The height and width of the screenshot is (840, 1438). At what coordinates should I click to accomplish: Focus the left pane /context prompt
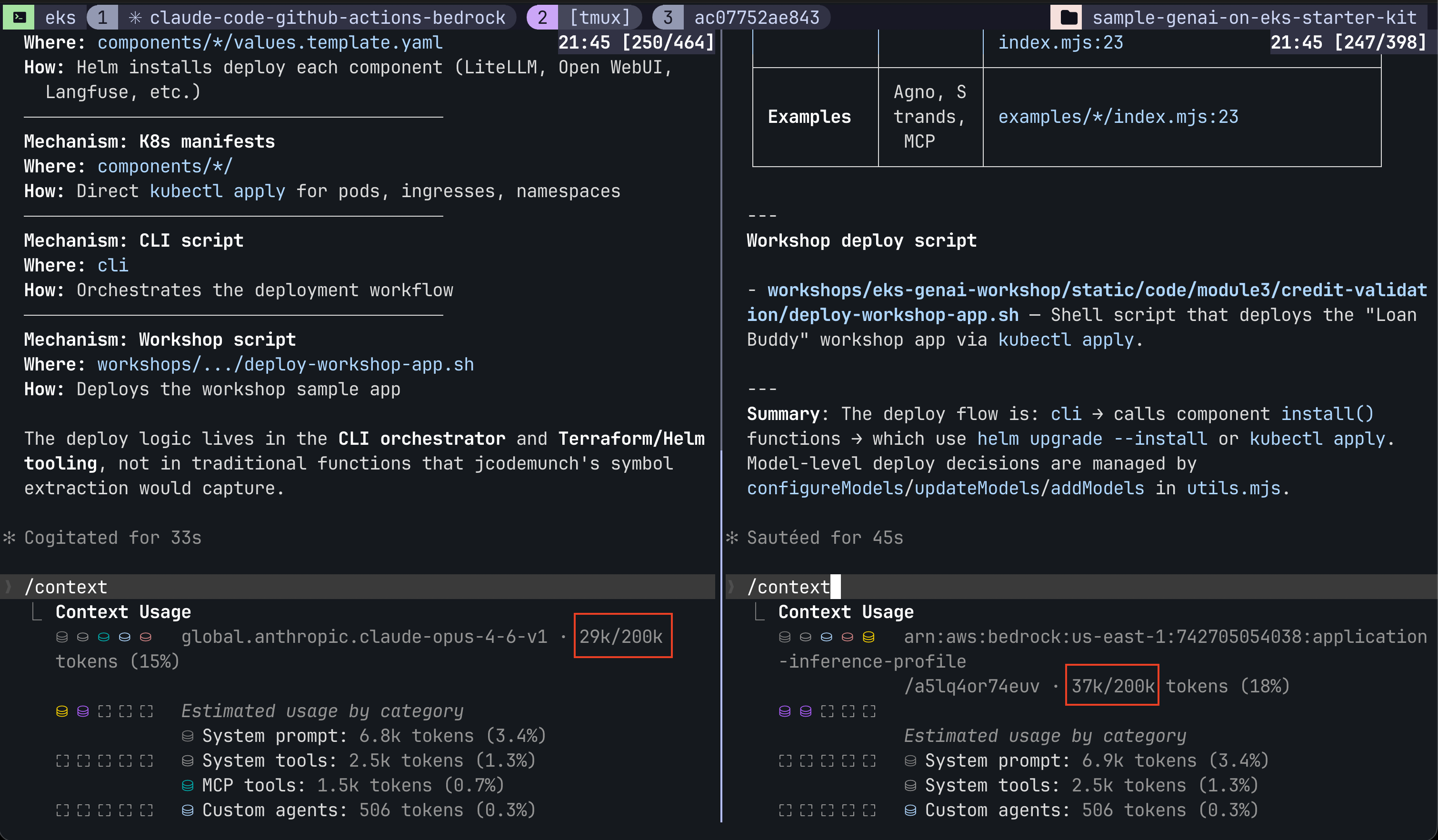(357, 587)
